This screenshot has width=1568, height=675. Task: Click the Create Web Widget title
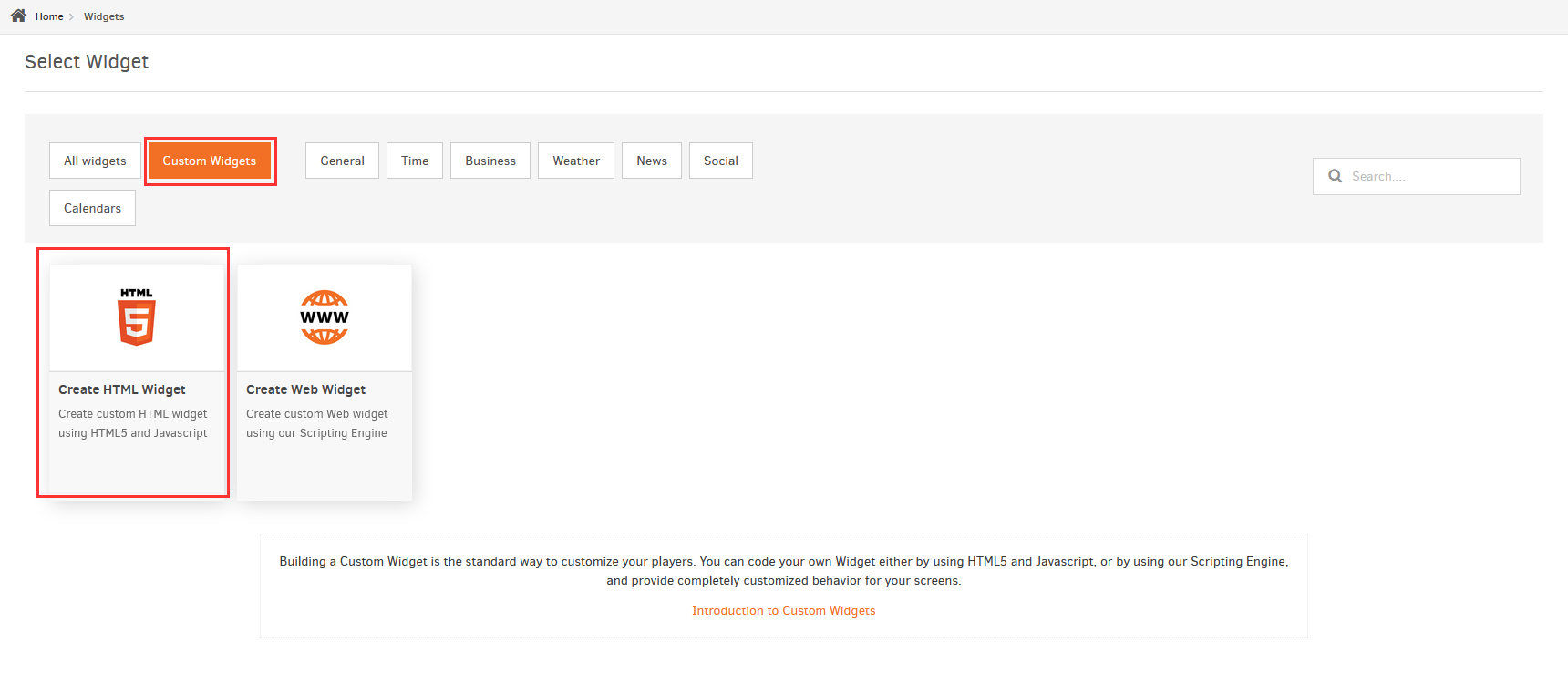(305, 389)
